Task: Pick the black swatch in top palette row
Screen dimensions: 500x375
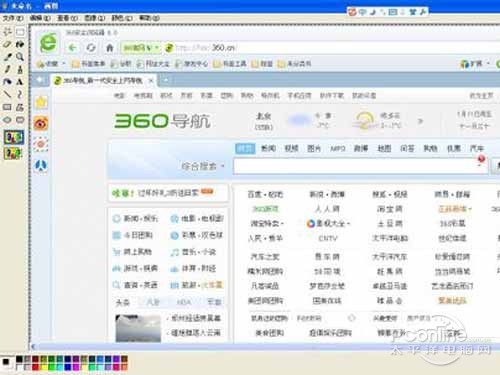Action: 19,359
